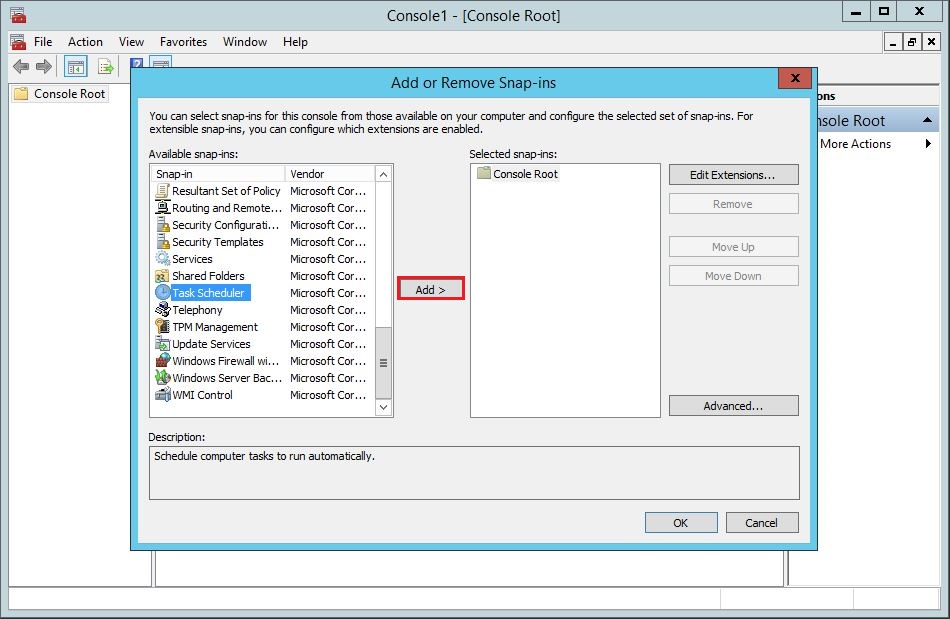
Task: Click the Vendor column header
Action: pyautogui.click(x=330, y=174)
